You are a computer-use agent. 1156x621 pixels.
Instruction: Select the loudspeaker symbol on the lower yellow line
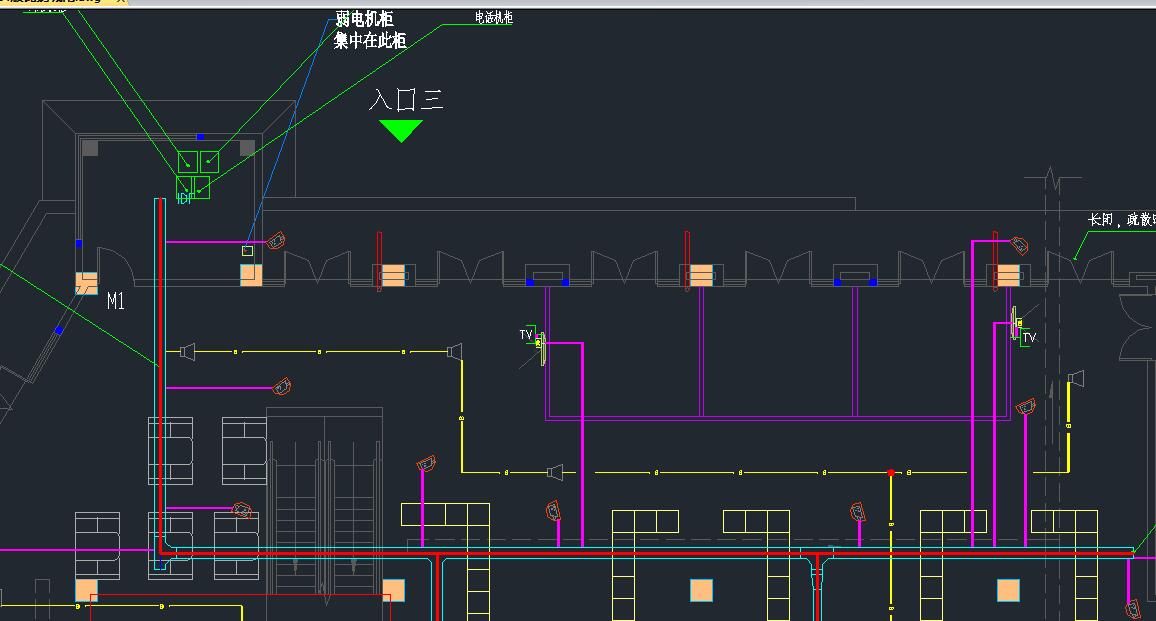point(555,472)
